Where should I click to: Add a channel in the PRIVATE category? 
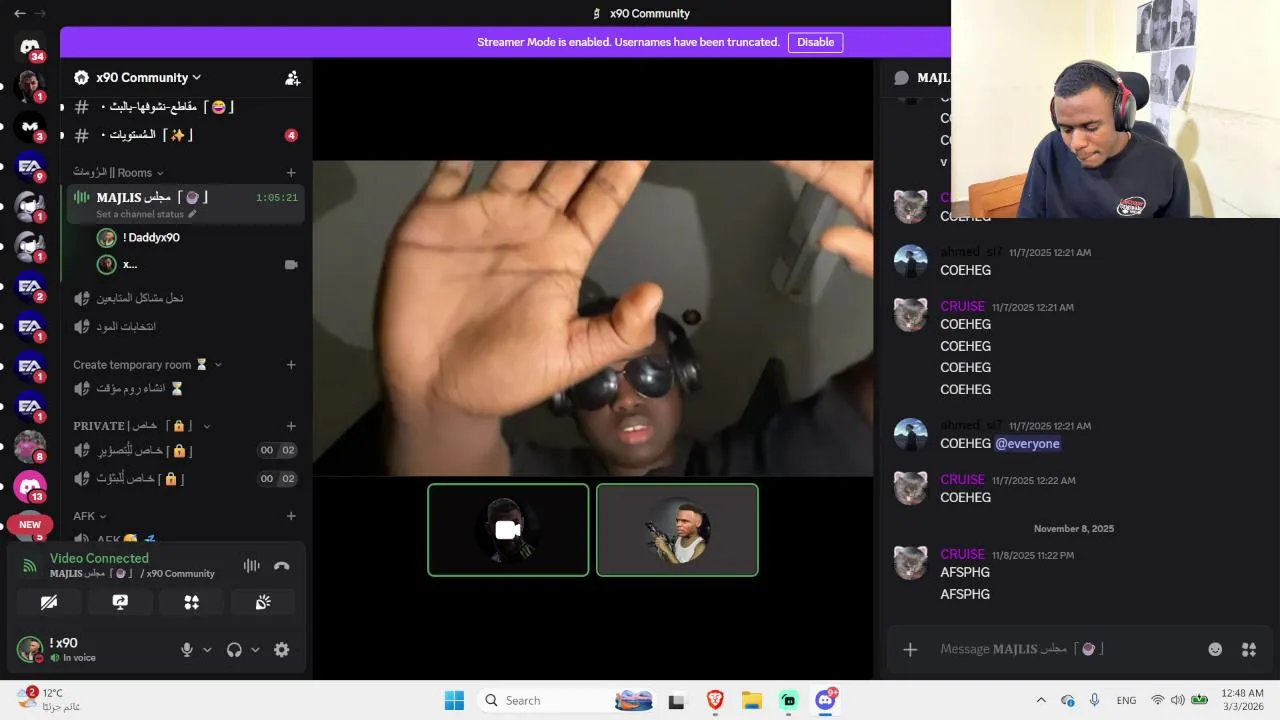291,426
